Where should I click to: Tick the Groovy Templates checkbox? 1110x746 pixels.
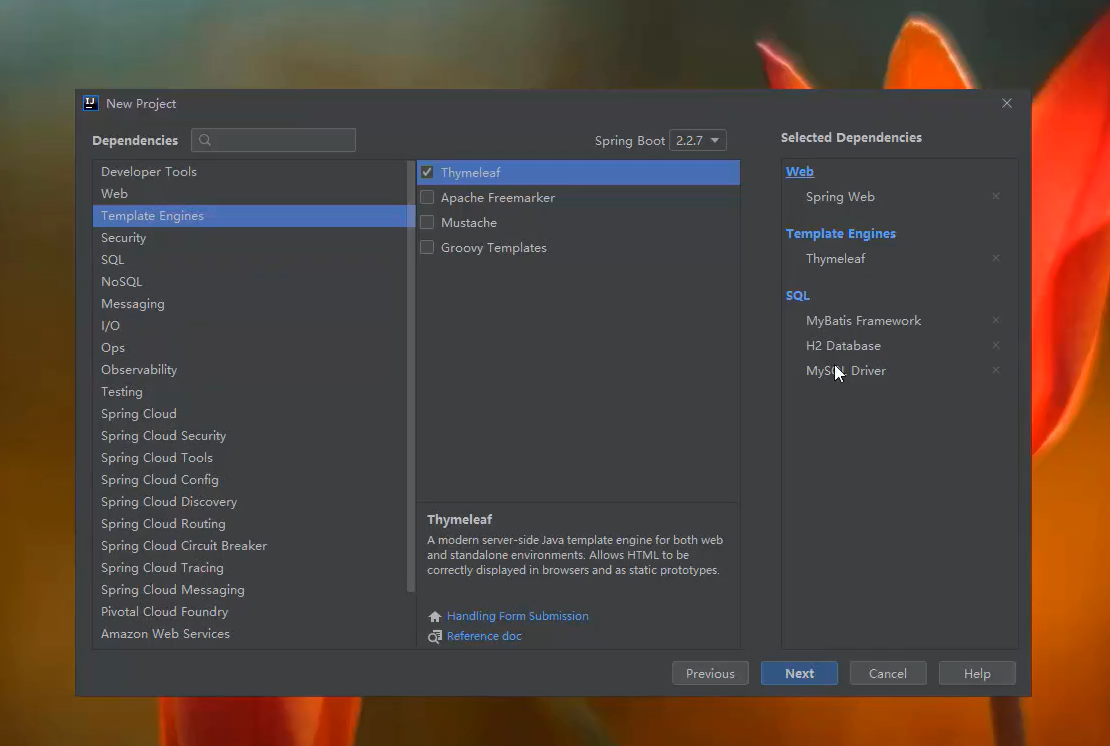click(427, 247)
